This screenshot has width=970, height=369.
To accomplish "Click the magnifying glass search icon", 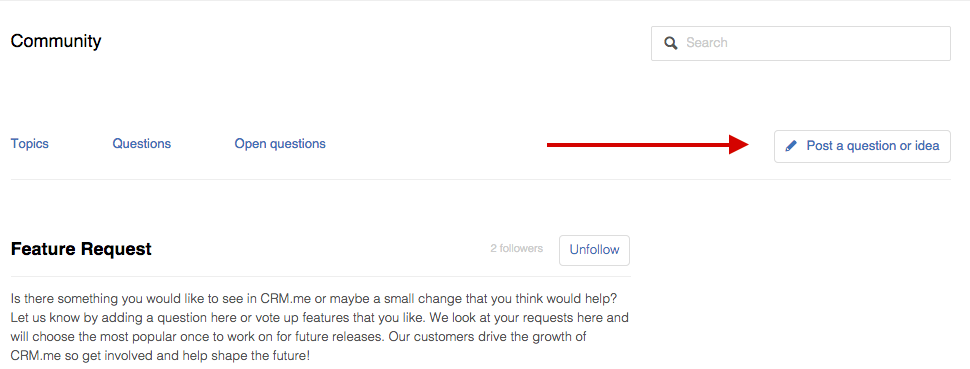I will (671, 43).
